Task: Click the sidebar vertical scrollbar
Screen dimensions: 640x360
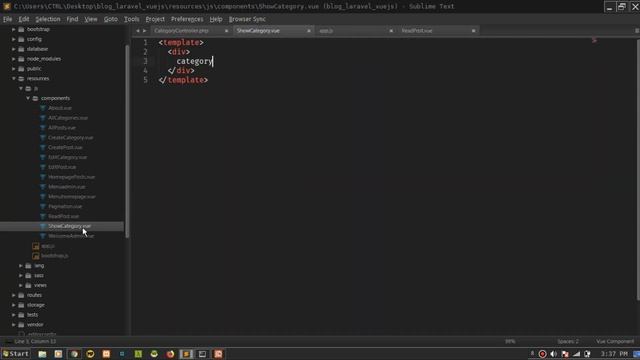Action: [x=127, y=141]
